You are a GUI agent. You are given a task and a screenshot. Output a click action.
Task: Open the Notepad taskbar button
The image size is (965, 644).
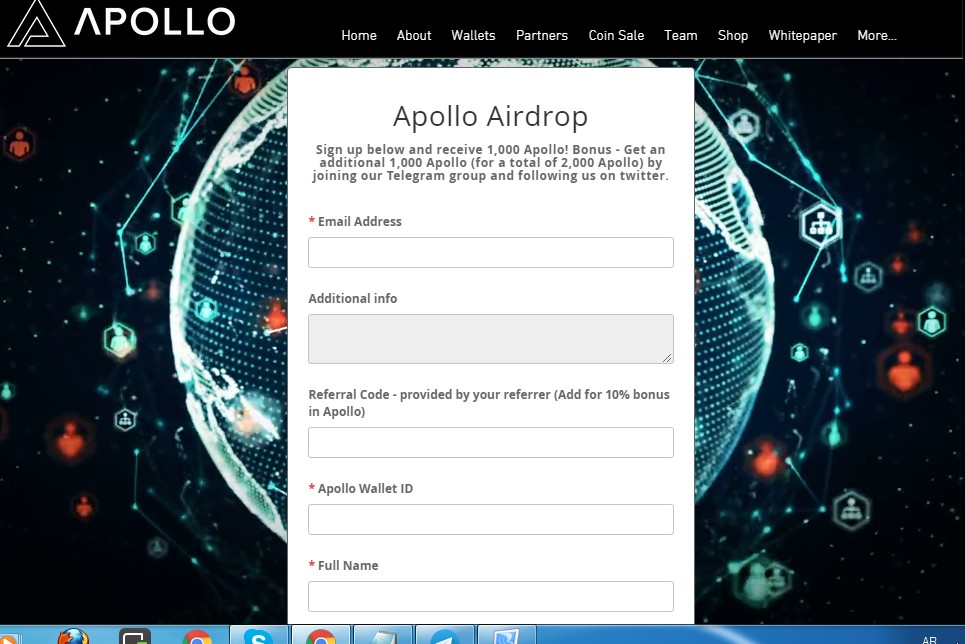383,636
